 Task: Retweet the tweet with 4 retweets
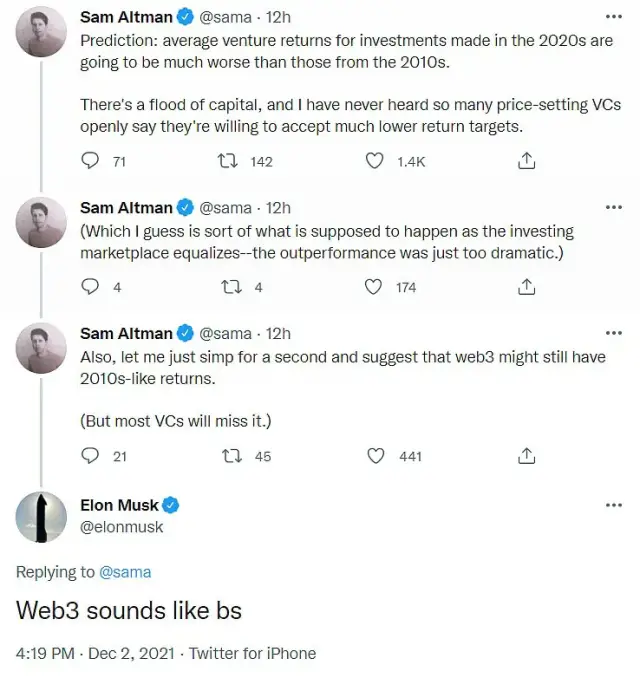229,287
